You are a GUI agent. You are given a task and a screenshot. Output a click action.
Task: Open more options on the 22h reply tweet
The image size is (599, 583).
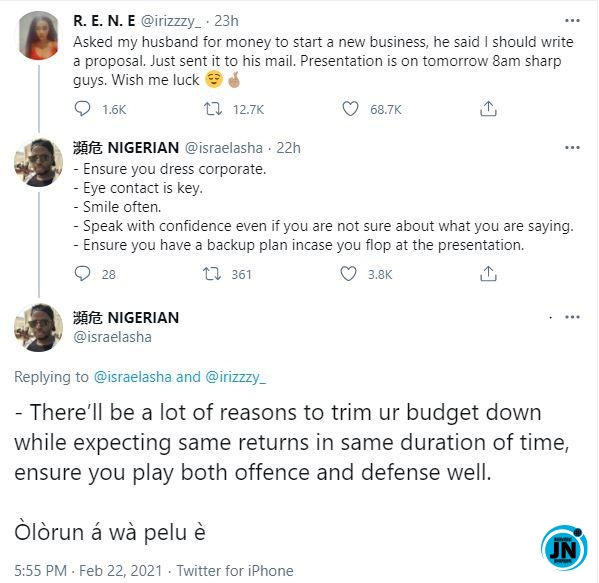[x=572, y=148]
